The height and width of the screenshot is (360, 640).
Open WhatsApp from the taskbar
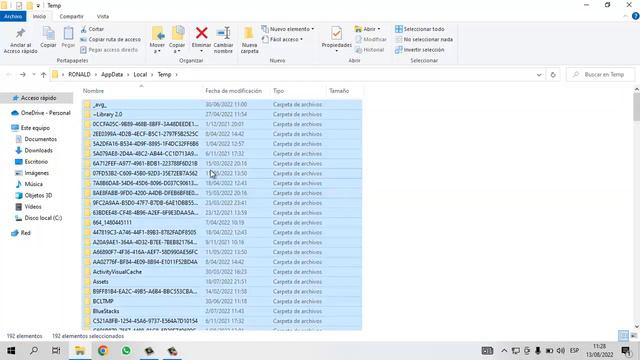point(126,351)
